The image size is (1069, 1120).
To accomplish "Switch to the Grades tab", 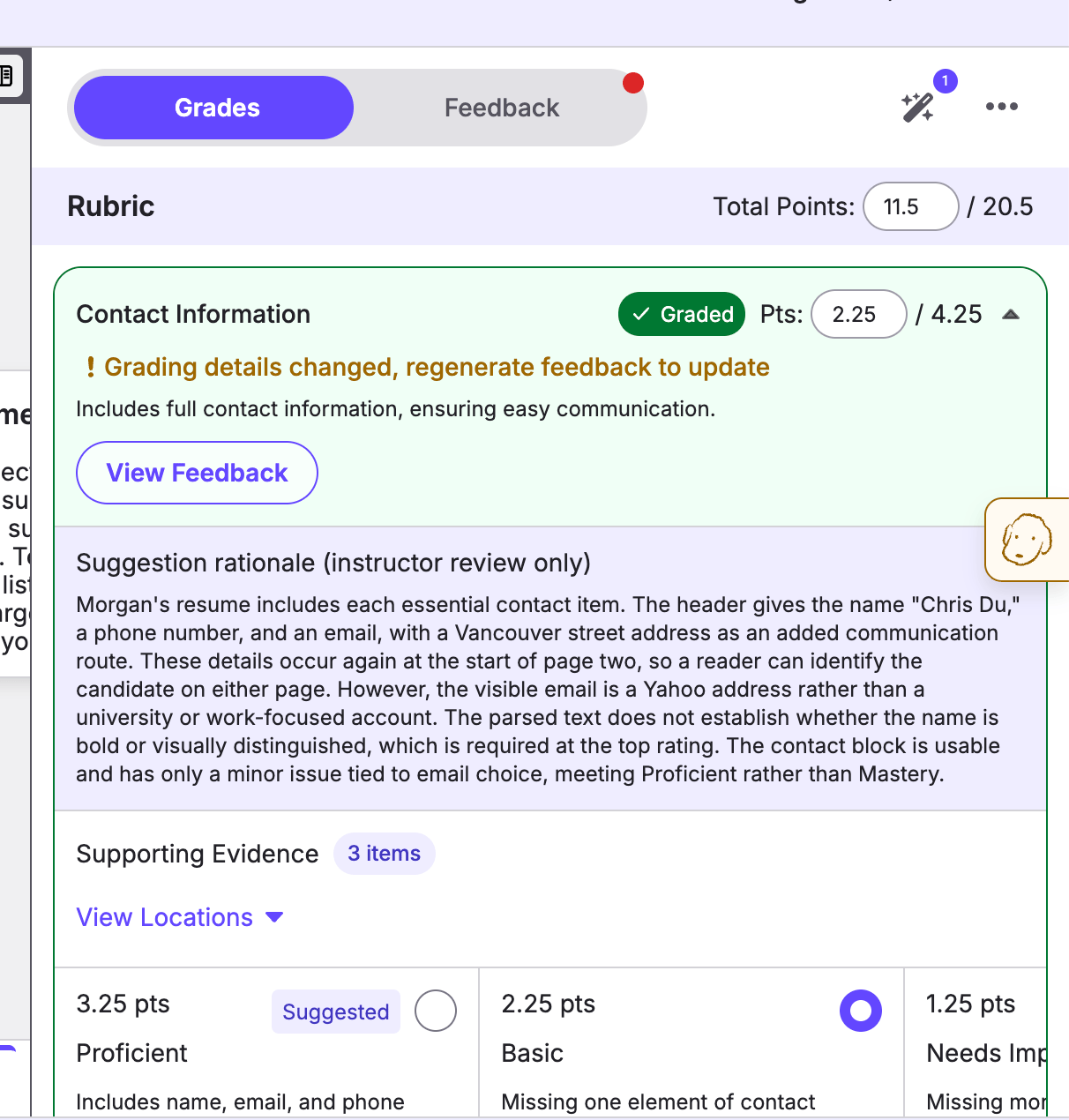I will pyautogui.click(x=214, y=108).
